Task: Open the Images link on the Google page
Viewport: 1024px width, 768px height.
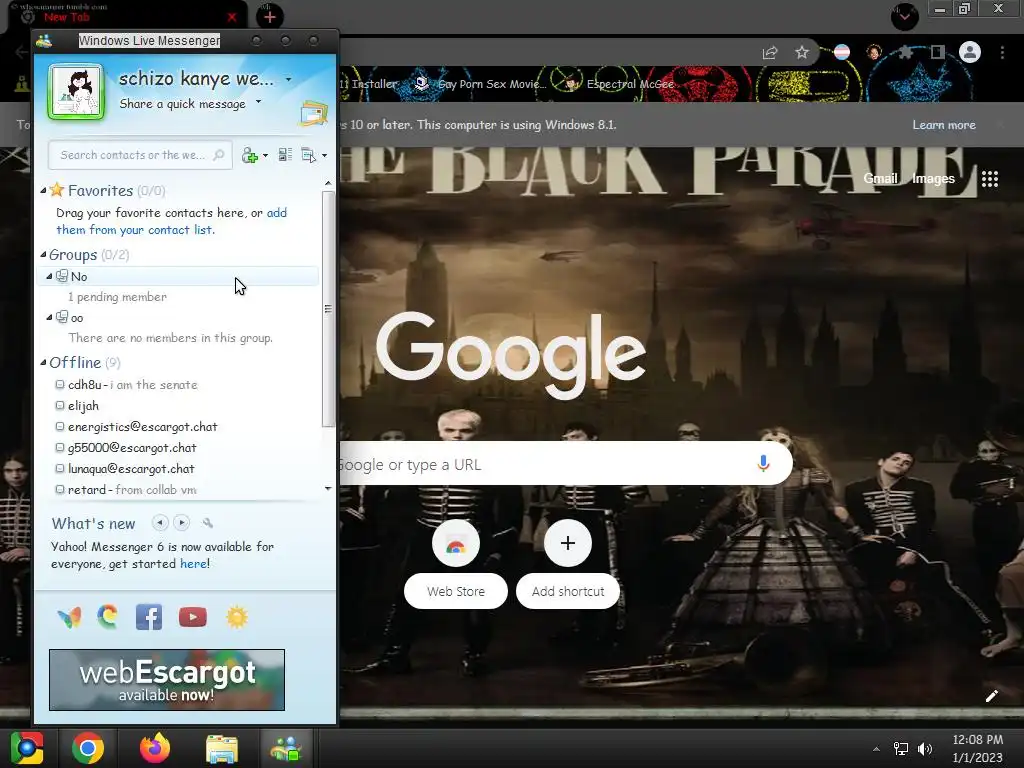Action: click(x=933, y=178)
